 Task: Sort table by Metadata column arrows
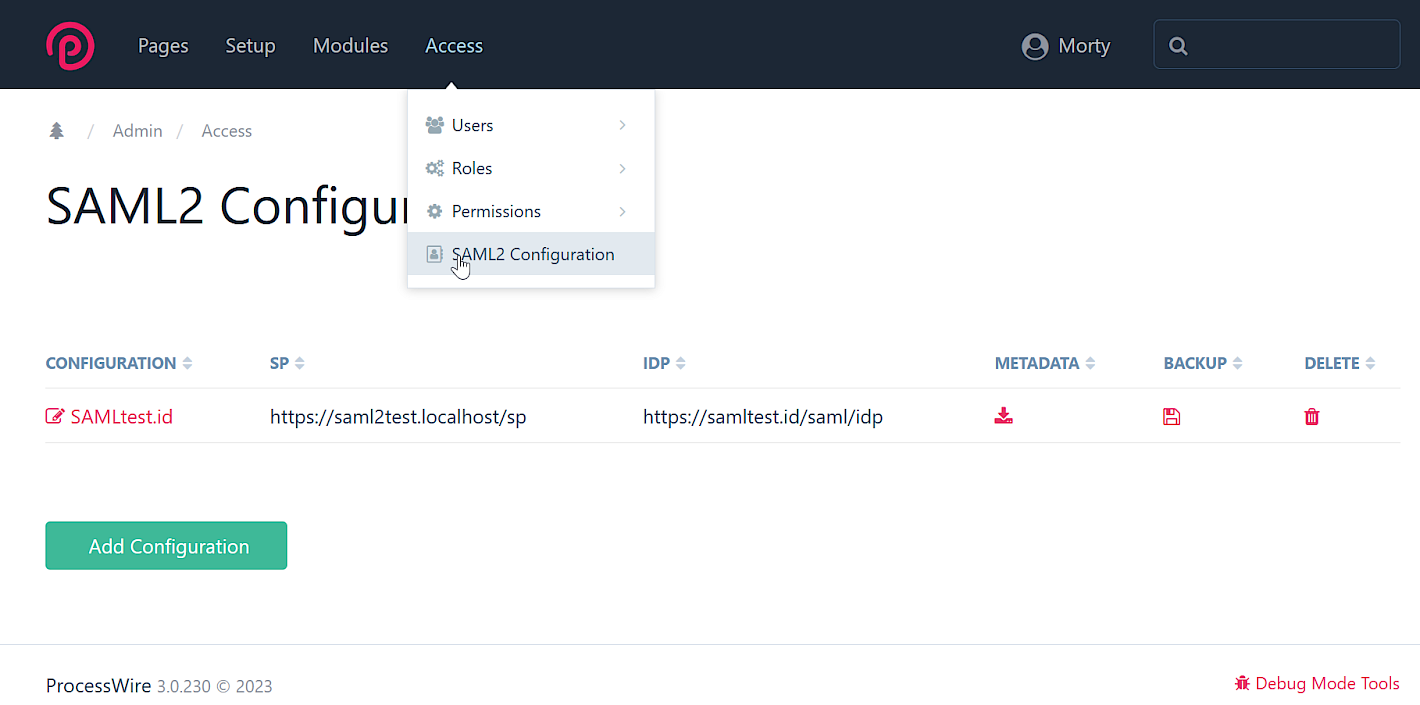(x=1090, y=363)
